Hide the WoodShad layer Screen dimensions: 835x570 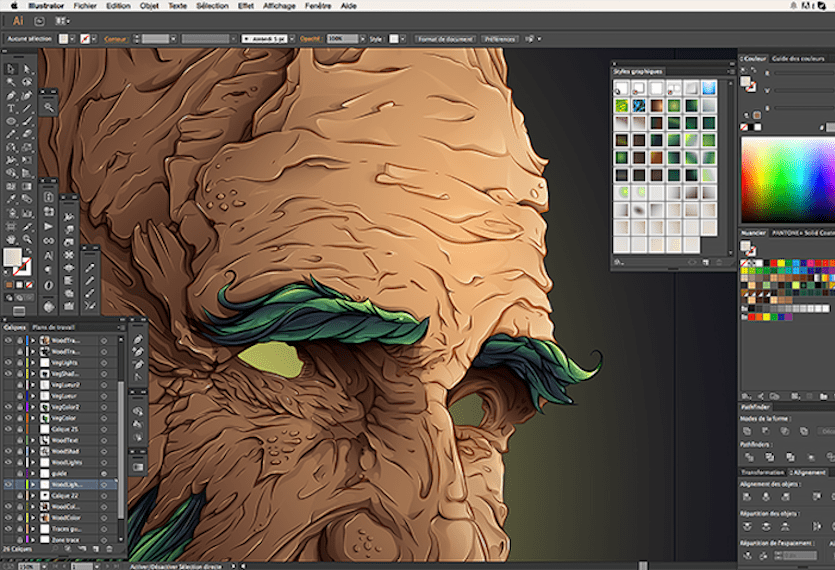(x=8, y=451)
